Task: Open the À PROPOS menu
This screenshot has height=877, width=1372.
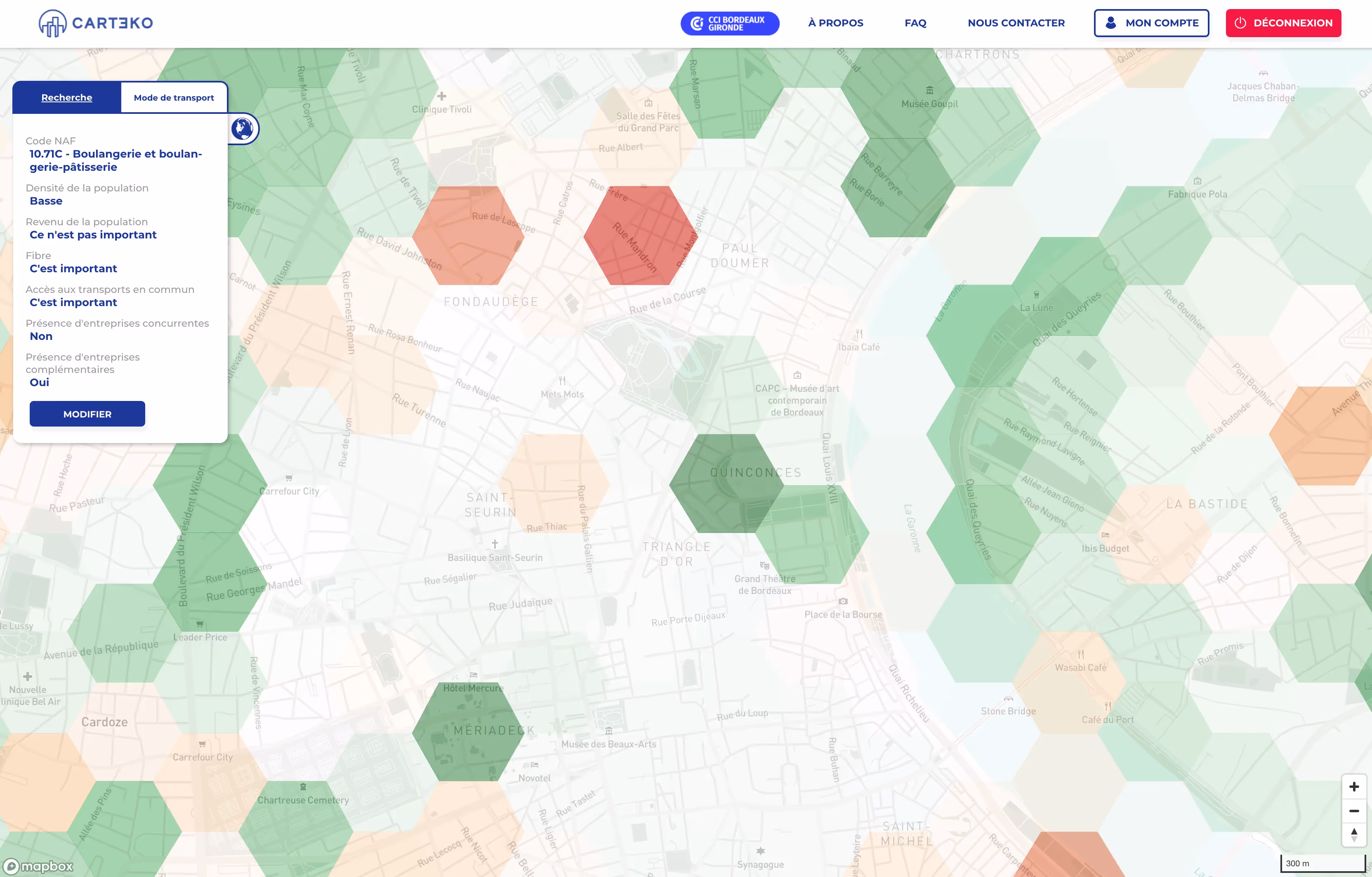Action: click(x=835, y=24)
